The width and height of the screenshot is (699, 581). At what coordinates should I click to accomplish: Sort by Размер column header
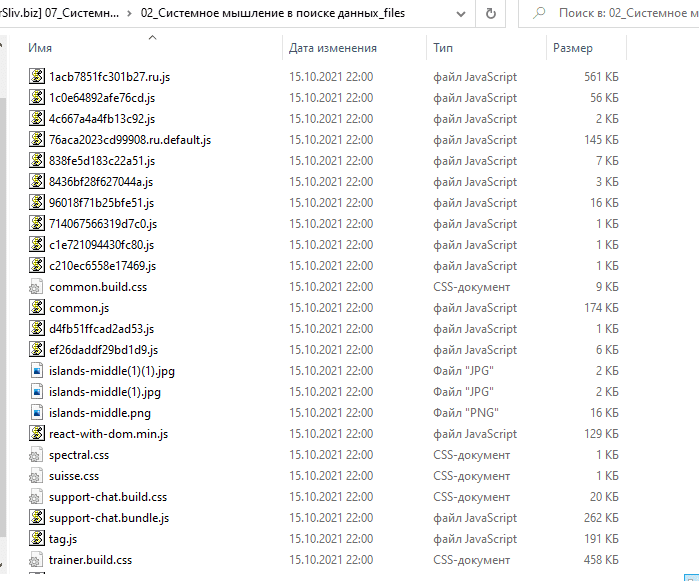(572, 48)
